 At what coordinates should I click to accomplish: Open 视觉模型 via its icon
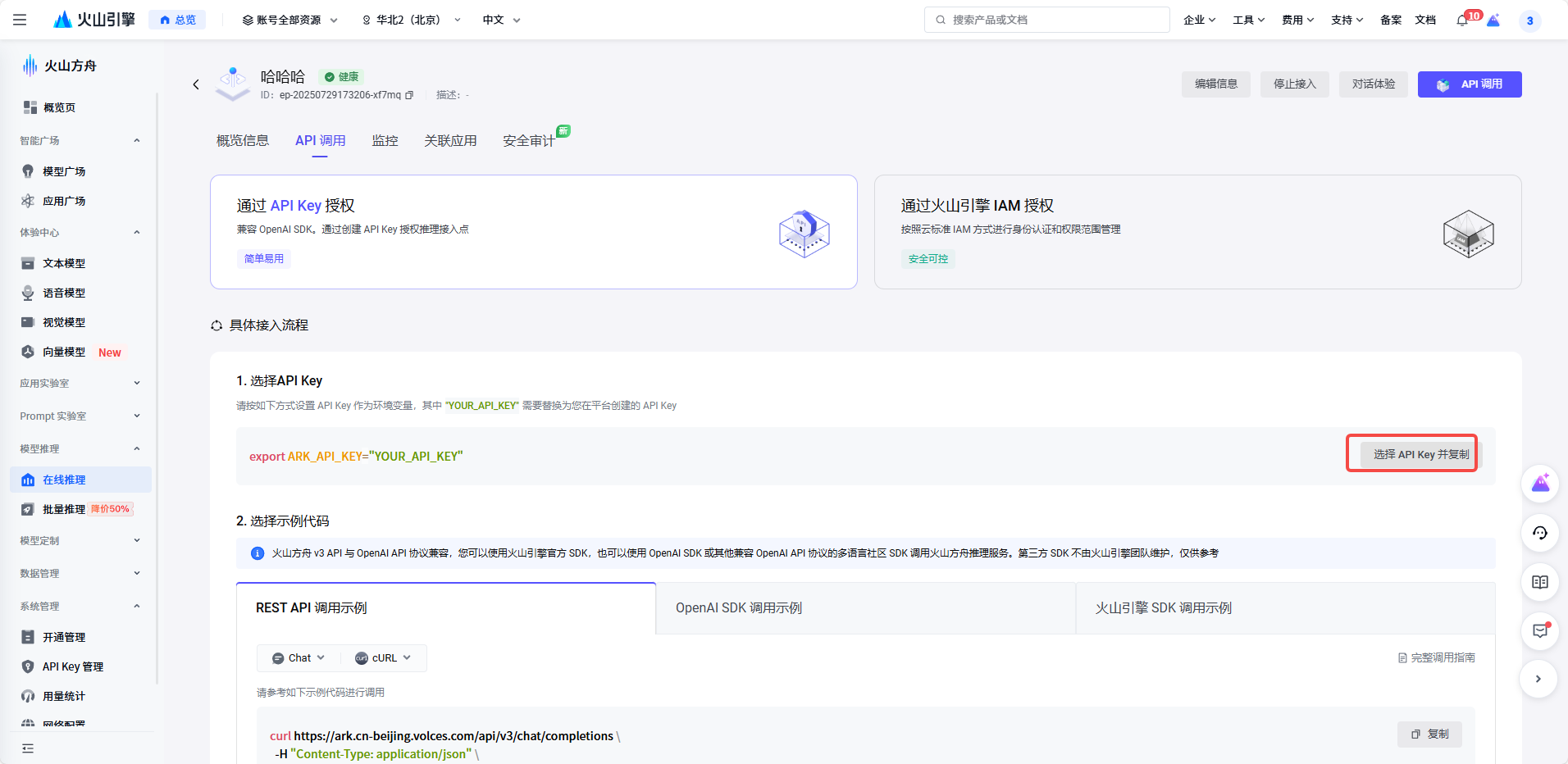click(28, 322)
